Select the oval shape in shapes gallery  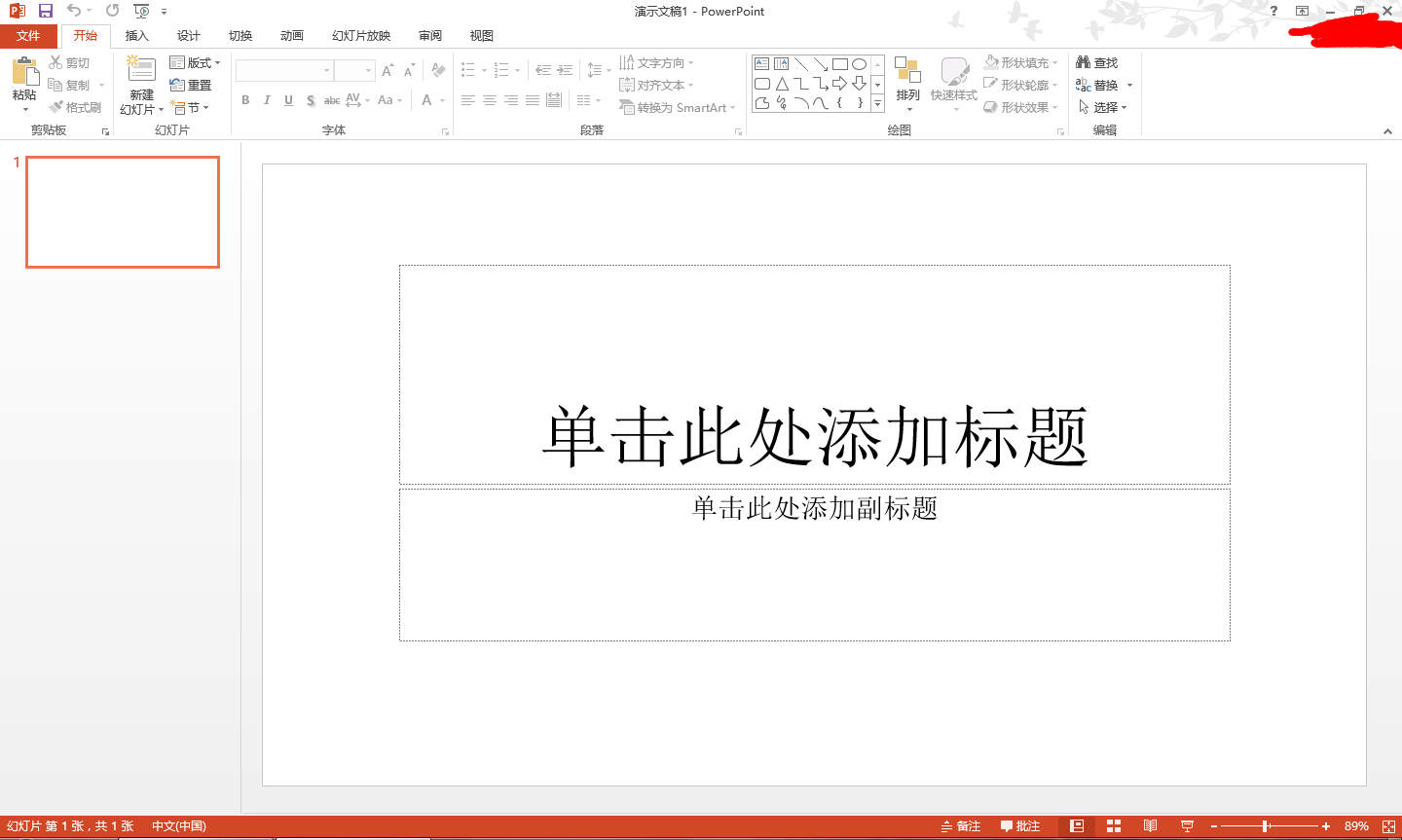(x=859, y=64)
